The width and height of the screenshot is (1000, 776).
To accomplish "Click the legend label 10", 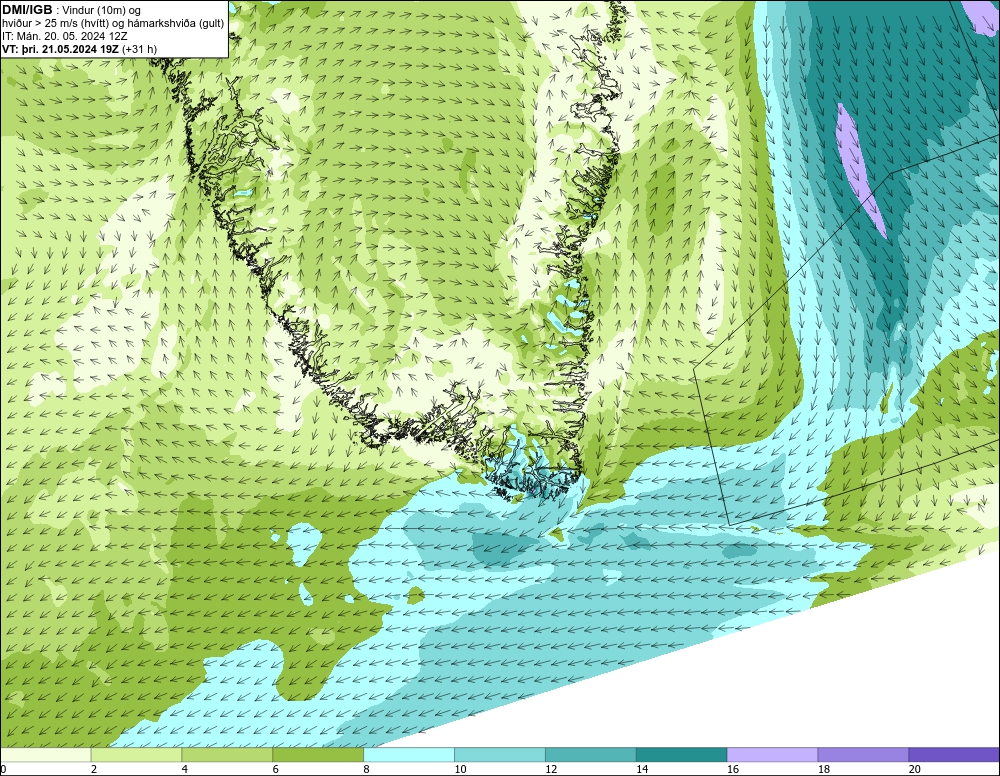I will [460, 769].
